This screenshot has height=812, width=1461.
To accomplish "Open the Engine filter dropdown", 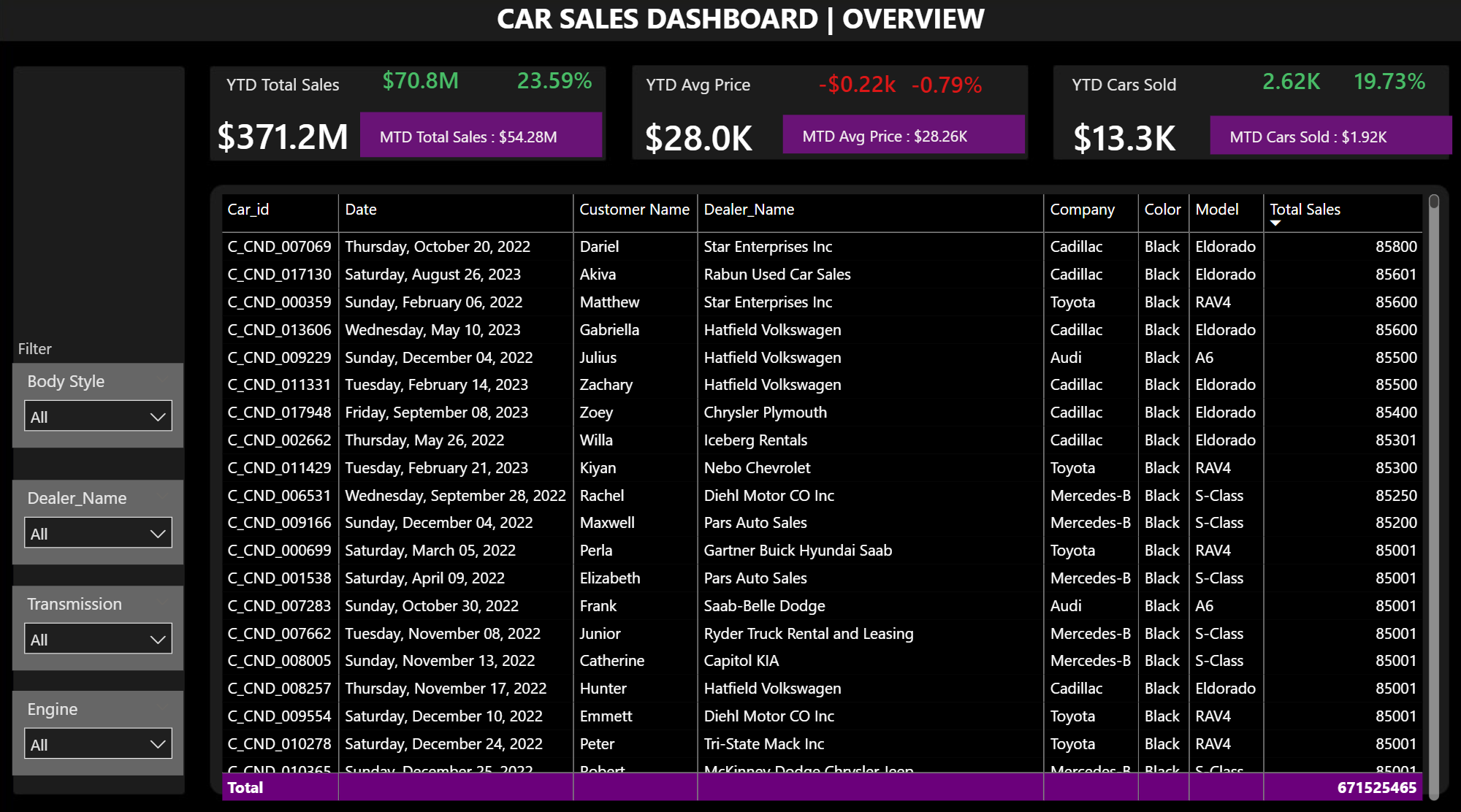I will (x=98, y=744).
